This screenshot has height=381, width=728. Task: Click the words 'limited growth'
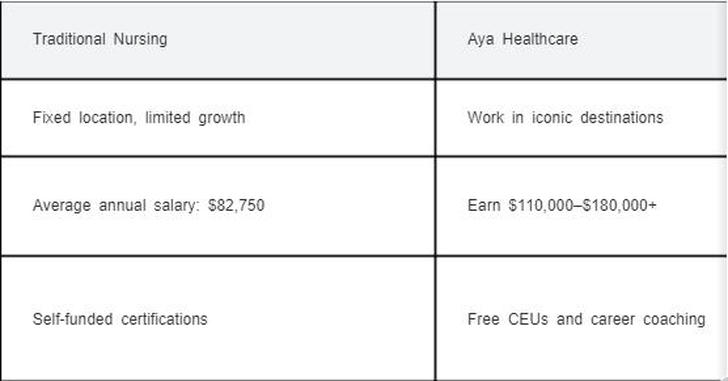tap(195, 118)
